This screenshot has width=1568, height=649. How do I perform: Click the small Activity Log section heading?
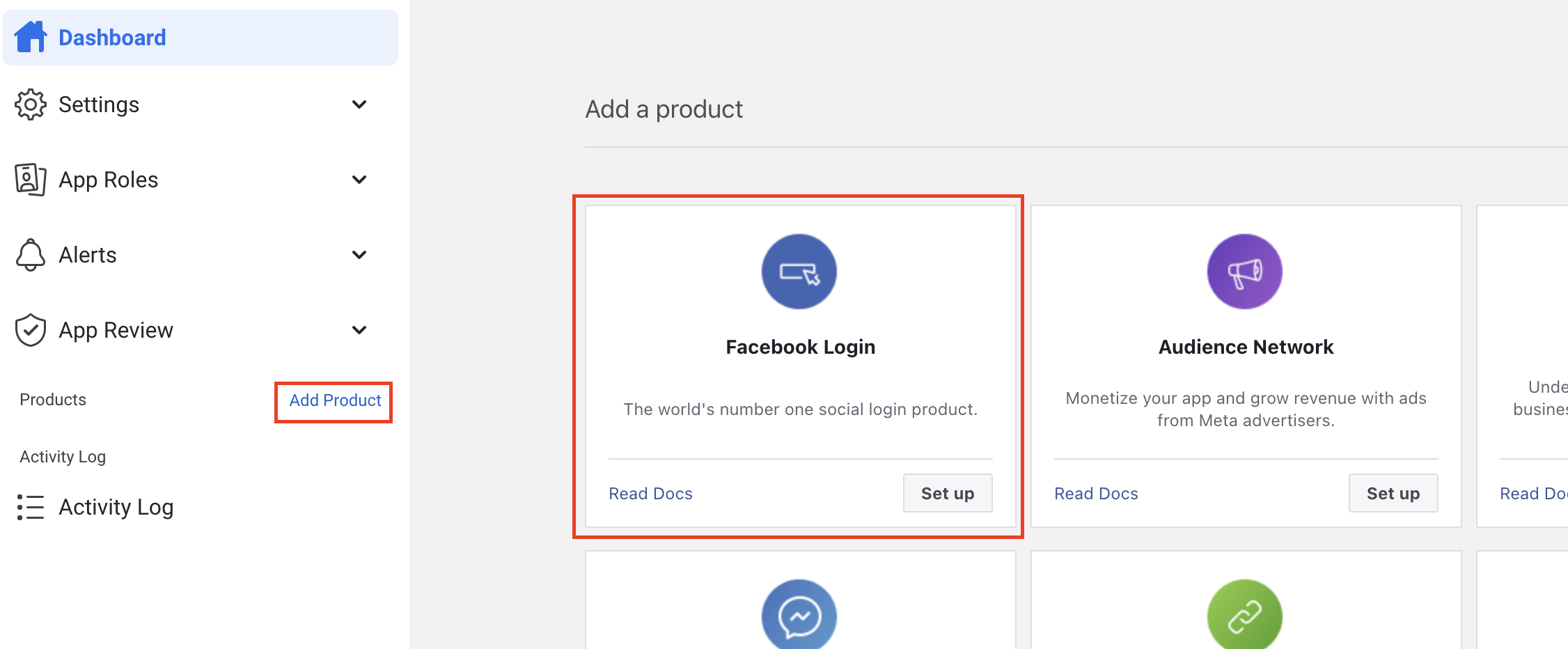[63, 457]
